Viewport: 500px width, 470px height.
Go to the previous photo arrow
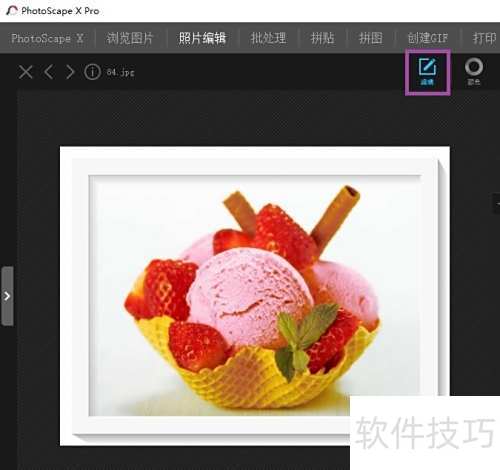click(x=49, y=72)
